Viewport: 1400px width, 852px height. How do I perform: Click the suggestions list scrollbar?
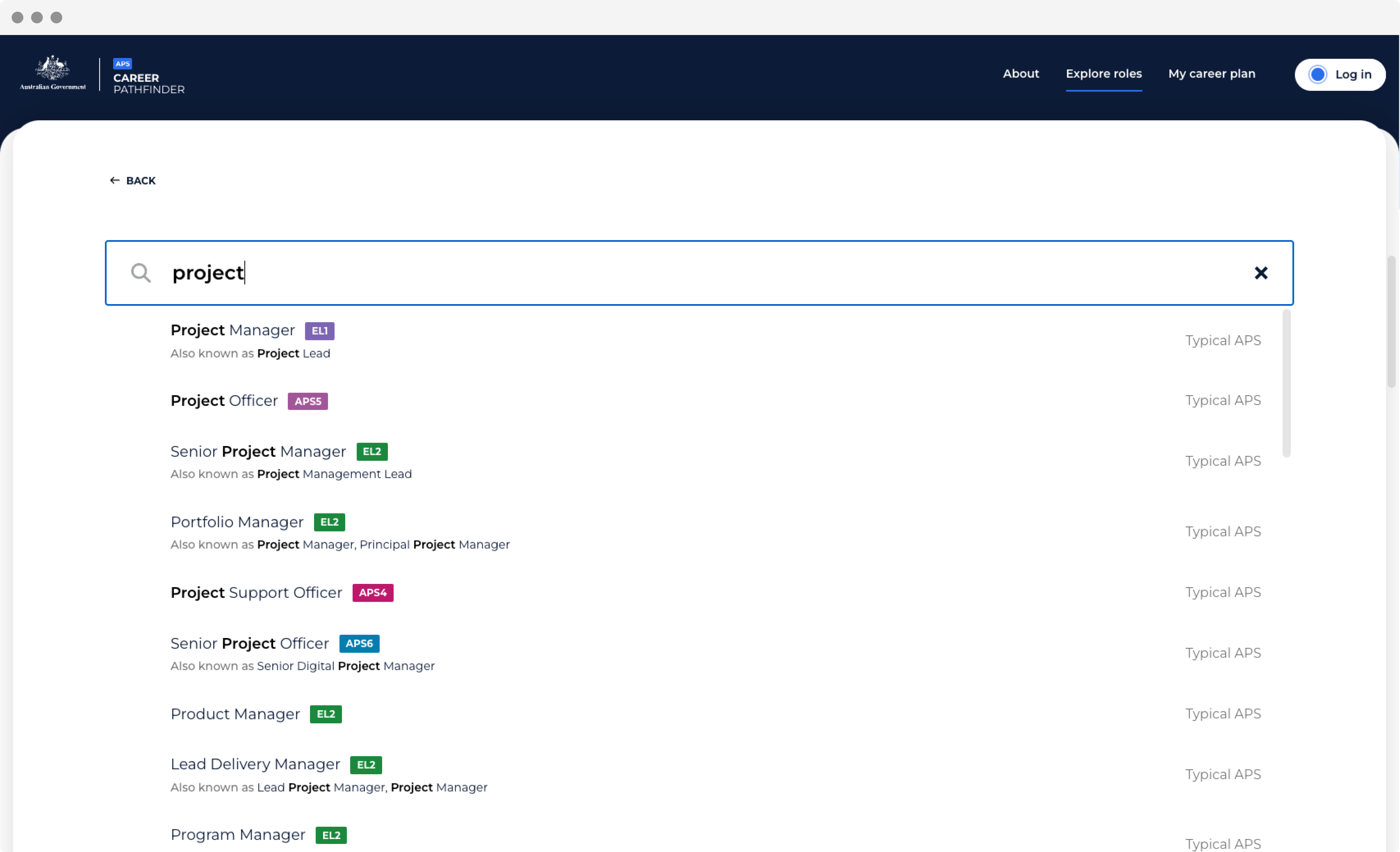coord(1286,383)
